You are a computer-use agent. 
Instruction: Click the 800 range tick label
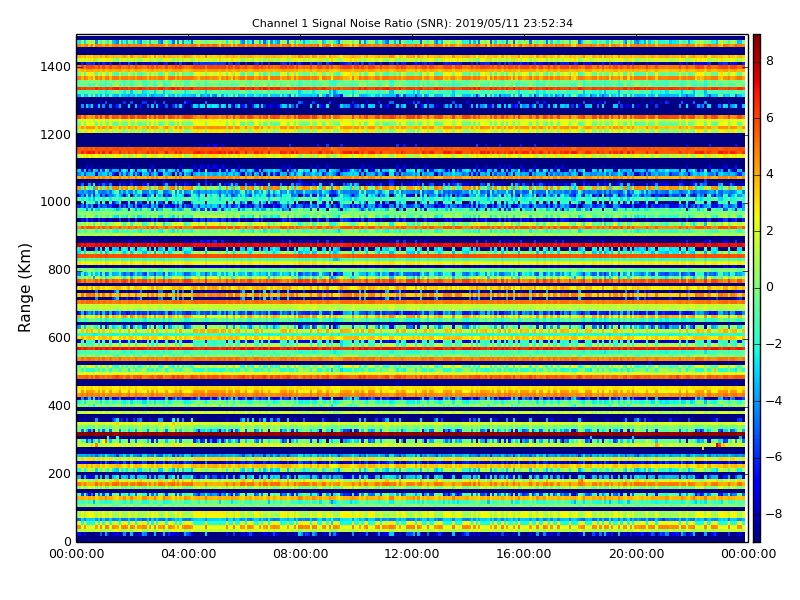(59, 270)
